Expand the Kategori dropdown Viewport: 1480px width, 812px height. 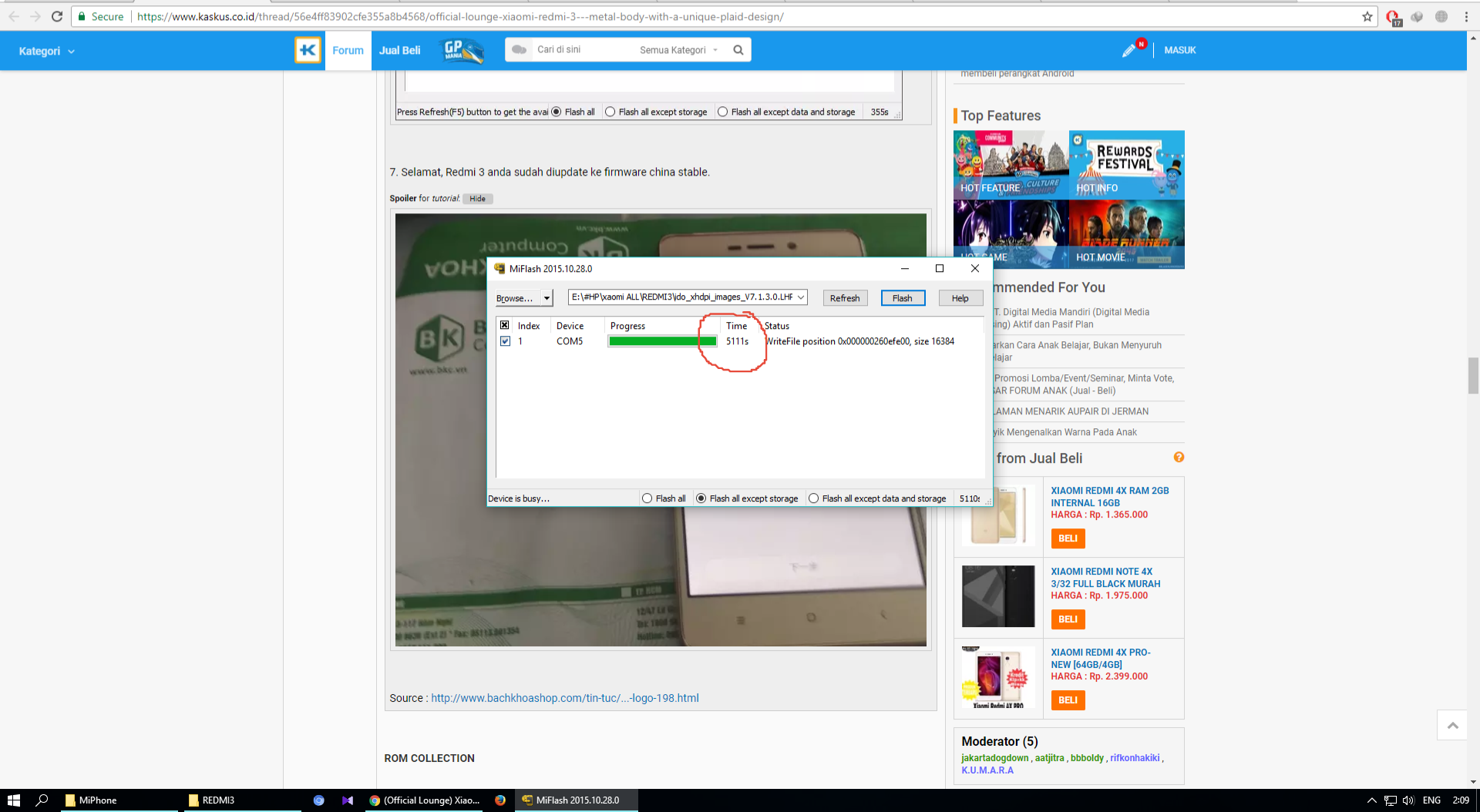(46, 51)
